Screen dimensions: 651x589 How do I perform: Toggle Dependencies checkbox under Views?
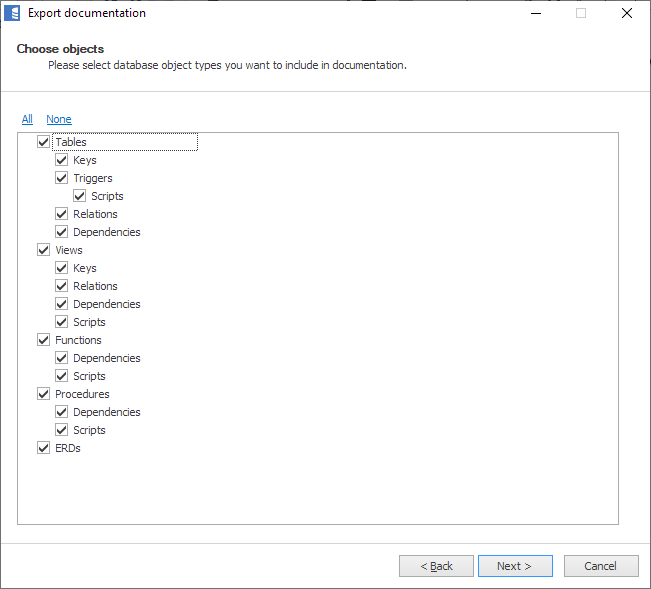61,304
